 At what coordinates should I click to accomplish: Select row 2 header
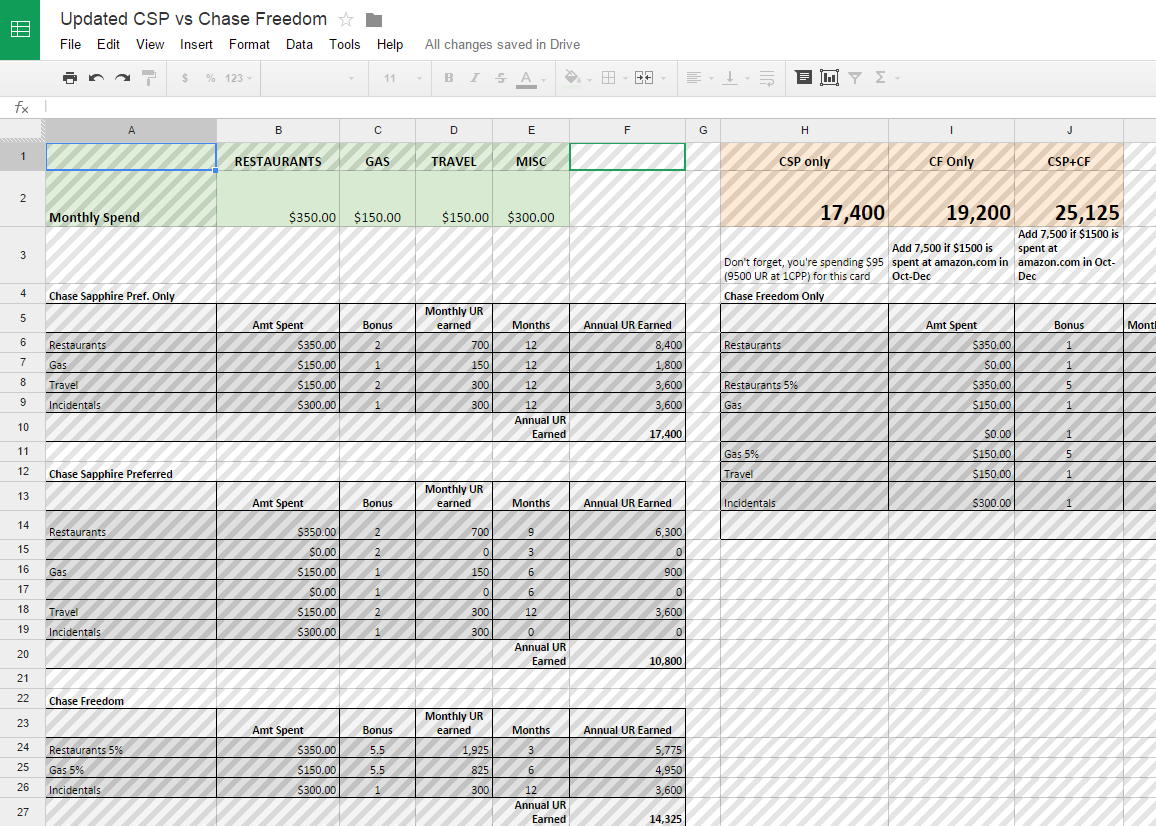(23, 198)
